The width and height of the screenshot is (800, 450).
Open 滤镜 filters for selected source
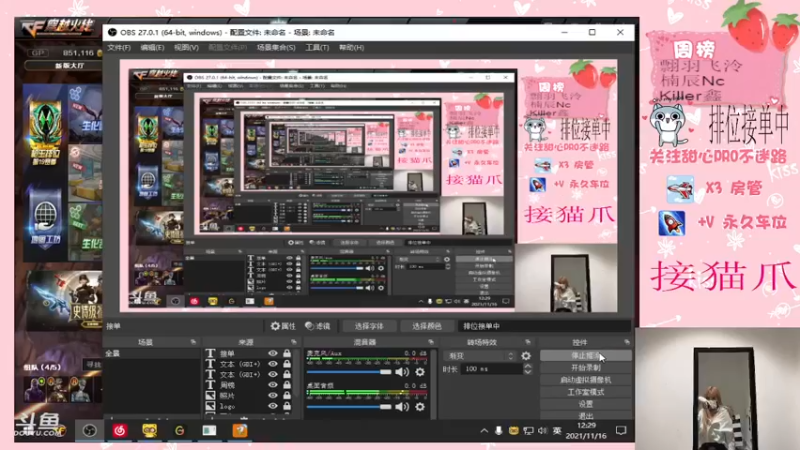pos(318,326)
